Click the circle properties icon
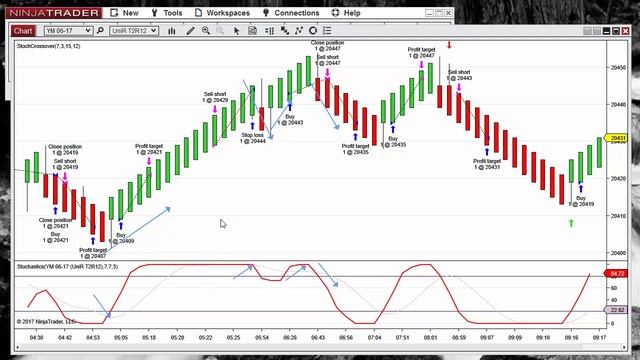 [313, 31]
